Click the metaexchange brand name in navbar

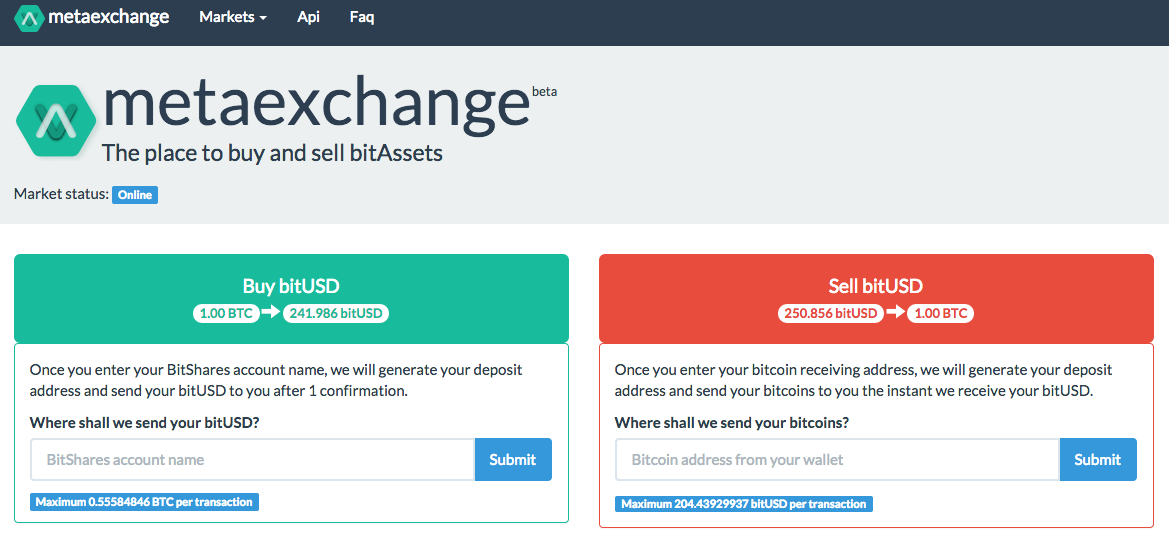(109, 16)
